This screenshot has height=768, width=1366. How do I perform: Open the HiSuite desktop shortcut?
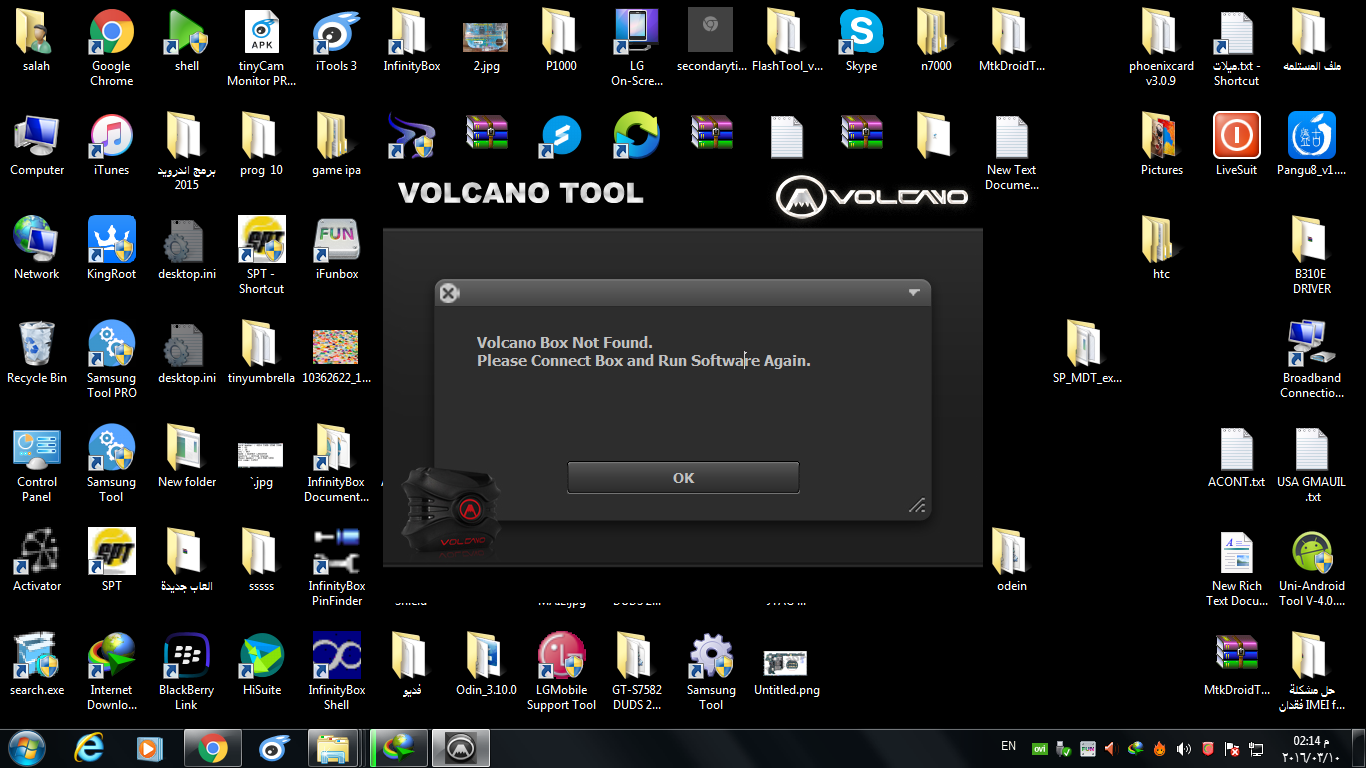[x=261, y=666]
